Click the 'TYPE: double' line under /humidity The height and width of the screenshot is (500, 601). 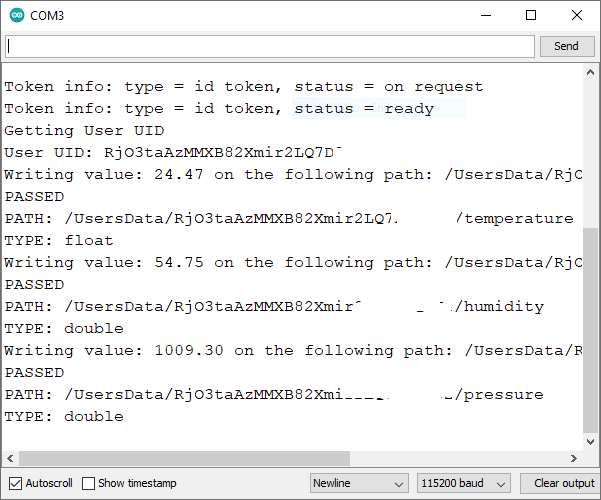point(64,329)
